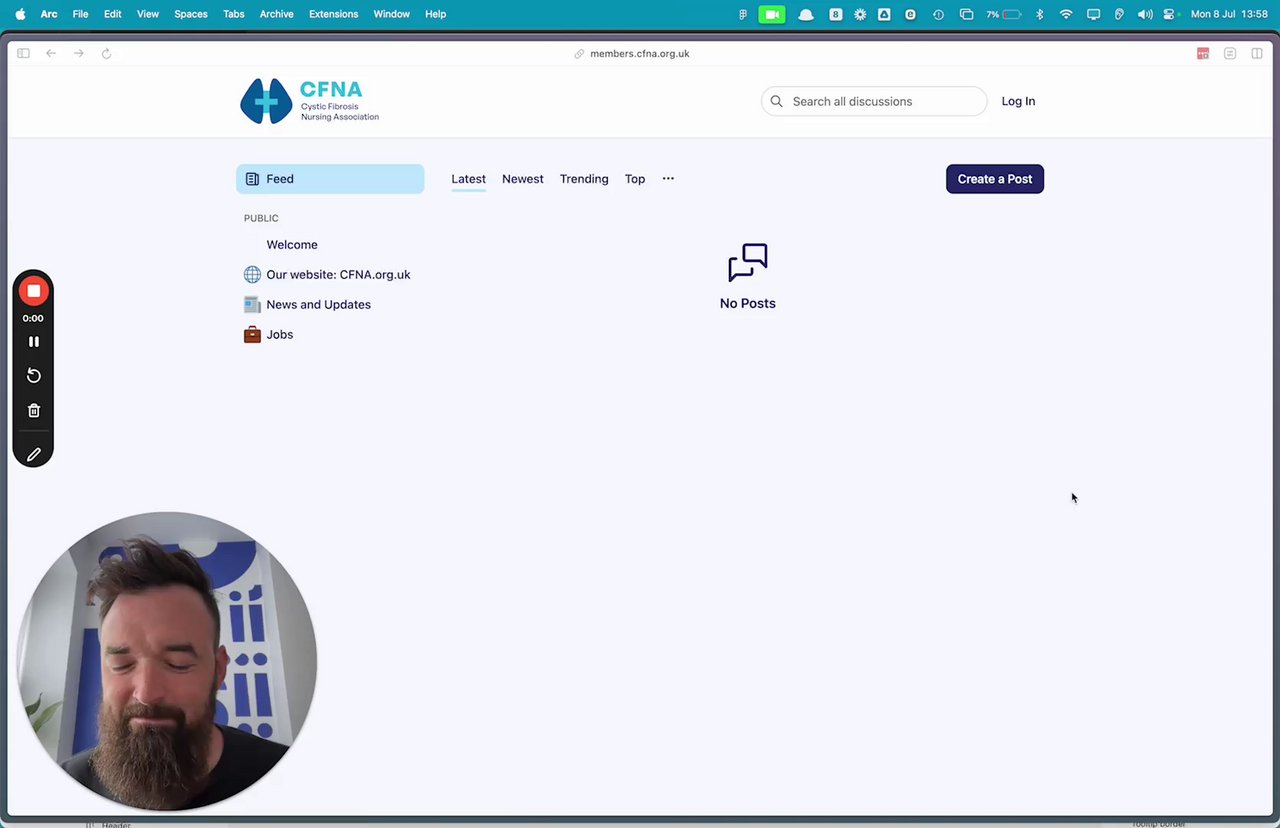Click the red extension icon in browser toolbar
1280x828 pixels.
[x=1203, y=54]
